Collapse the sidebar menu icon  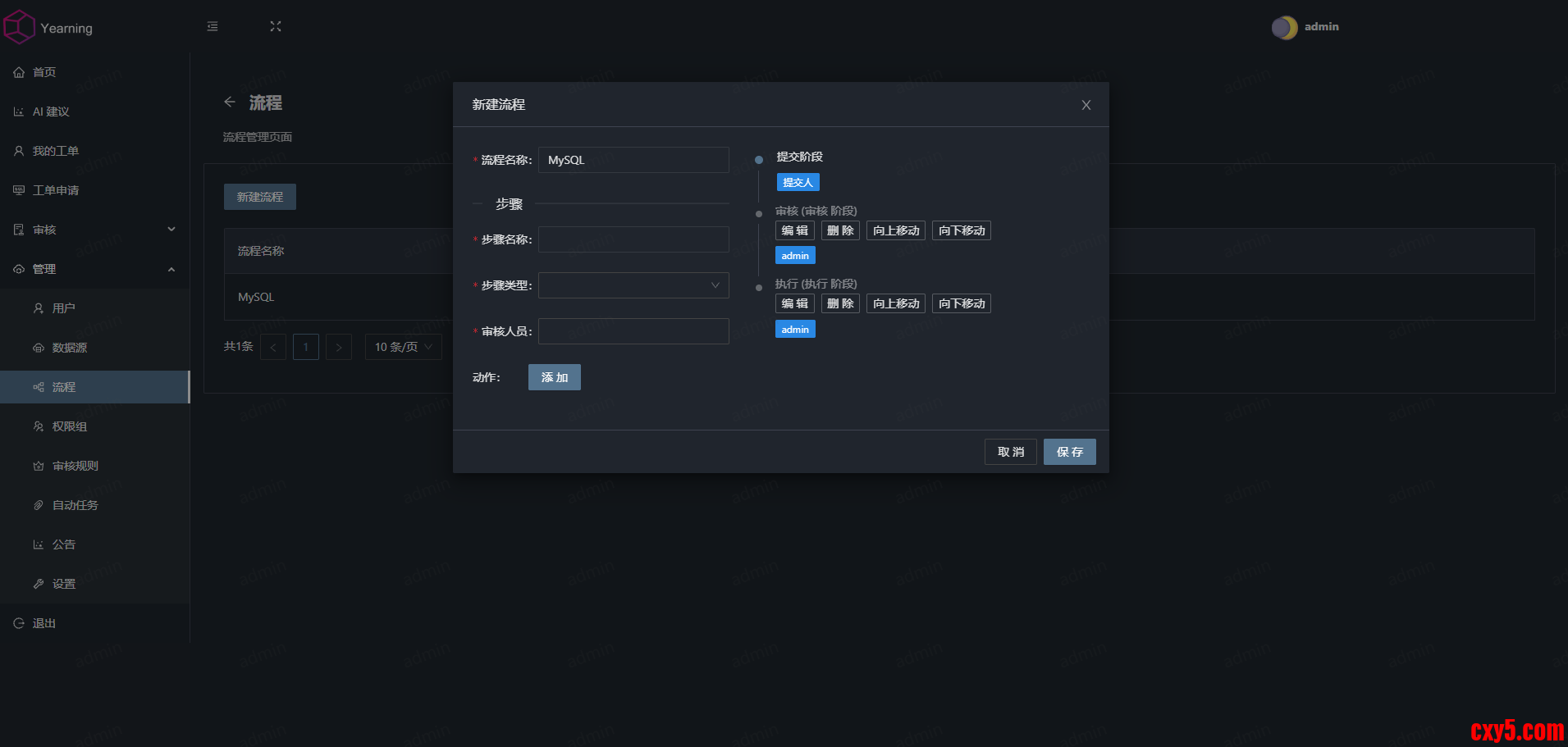tap(213, 26)
